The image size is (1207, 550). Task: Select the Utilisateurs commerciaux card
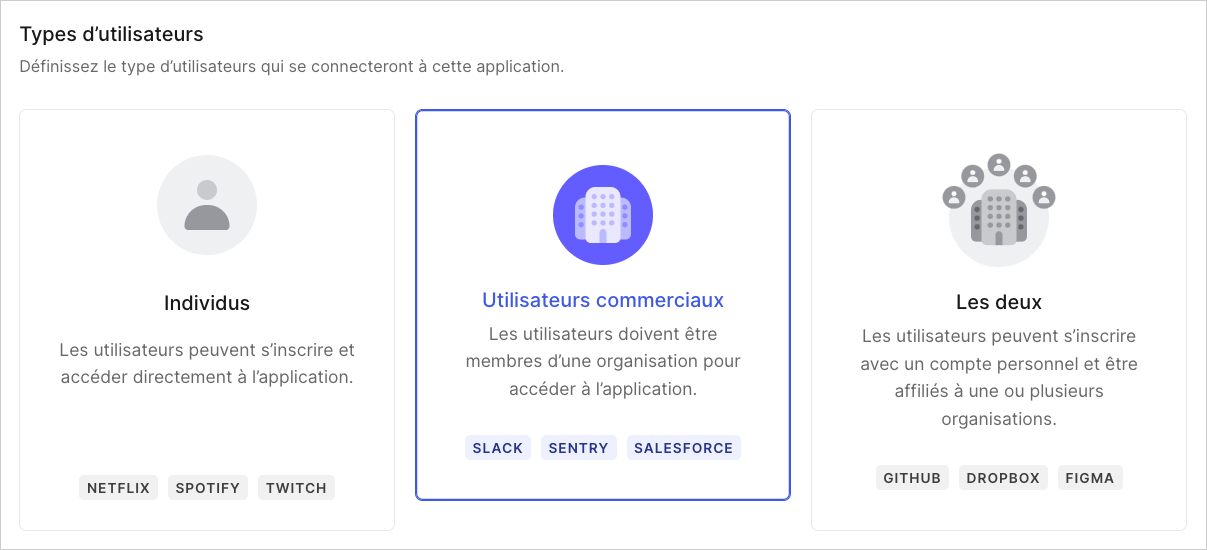(x=603, y=305)
